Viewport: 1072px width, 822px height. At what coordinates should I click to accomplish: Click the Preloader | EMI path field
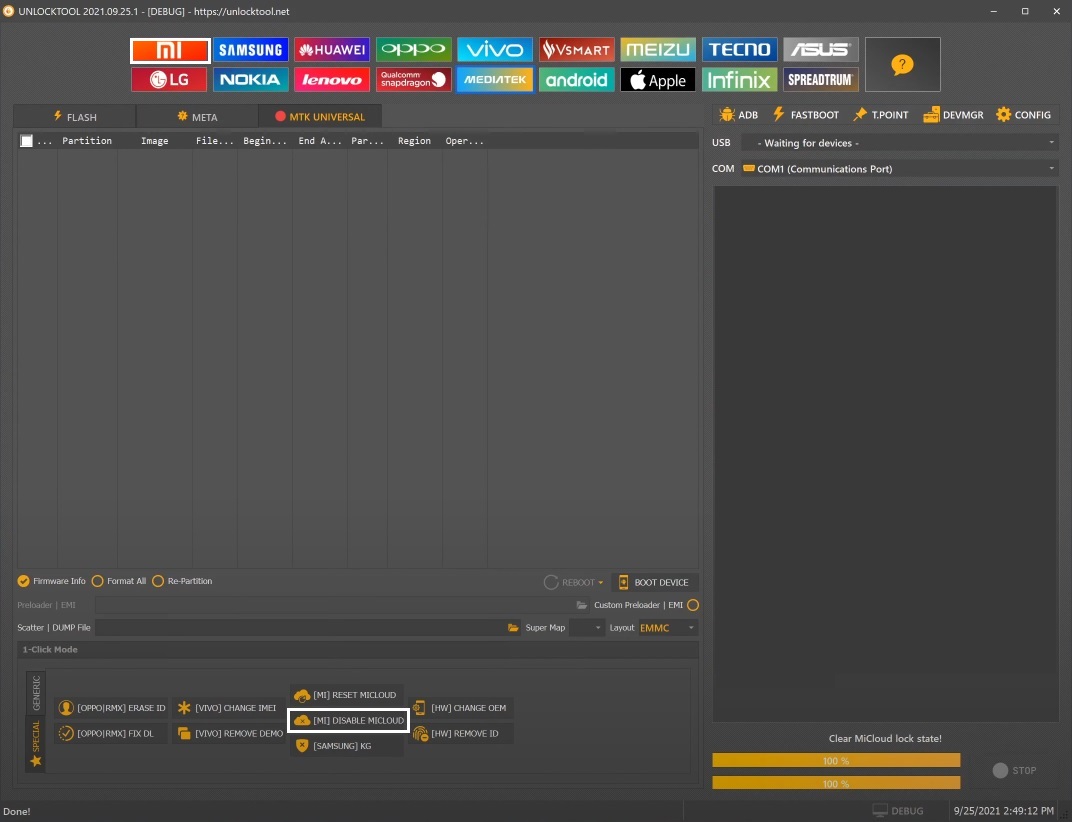[335, 605]
